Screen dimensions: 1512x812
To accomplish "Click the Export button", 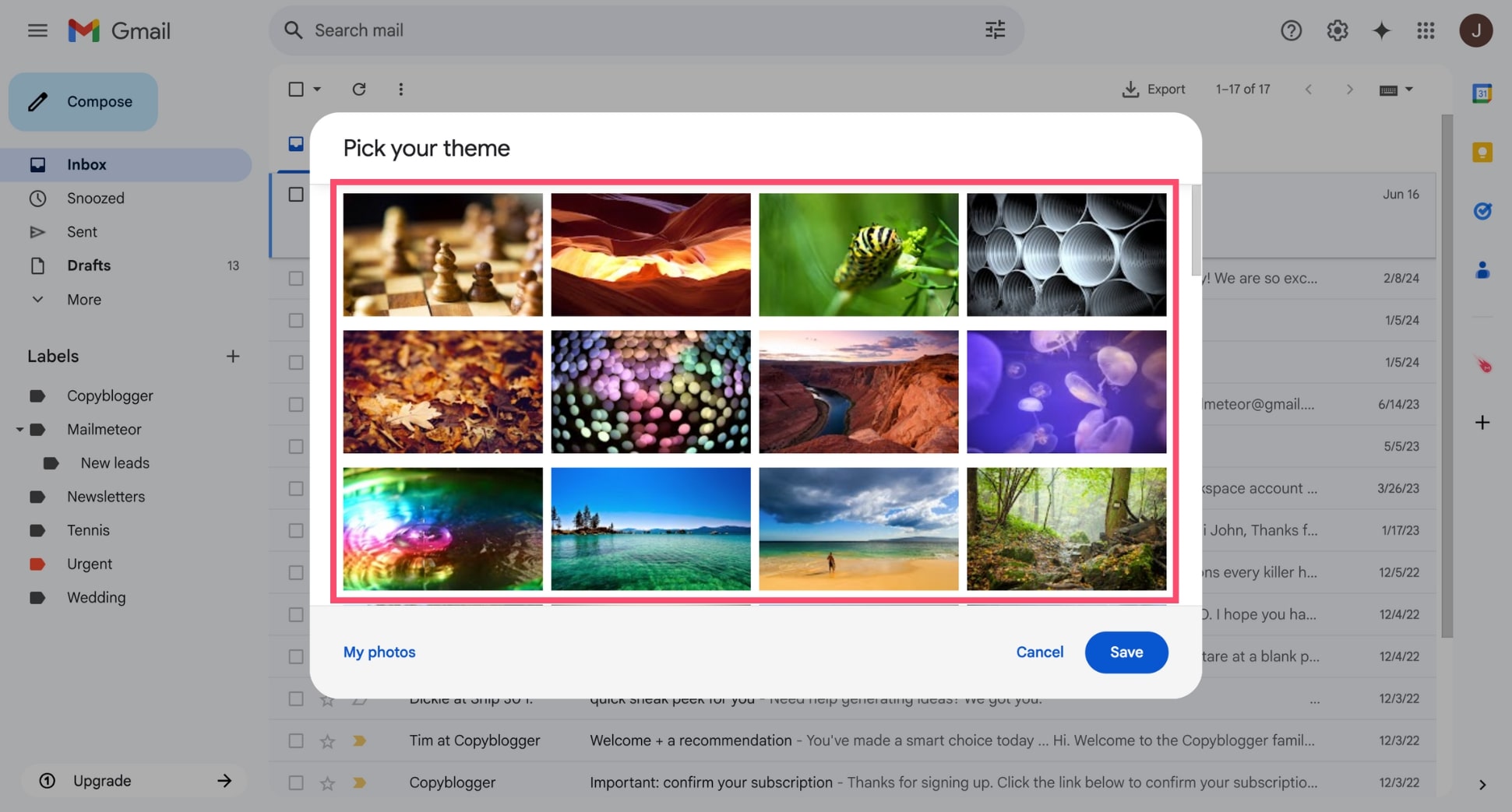I will coord(1154,90).
